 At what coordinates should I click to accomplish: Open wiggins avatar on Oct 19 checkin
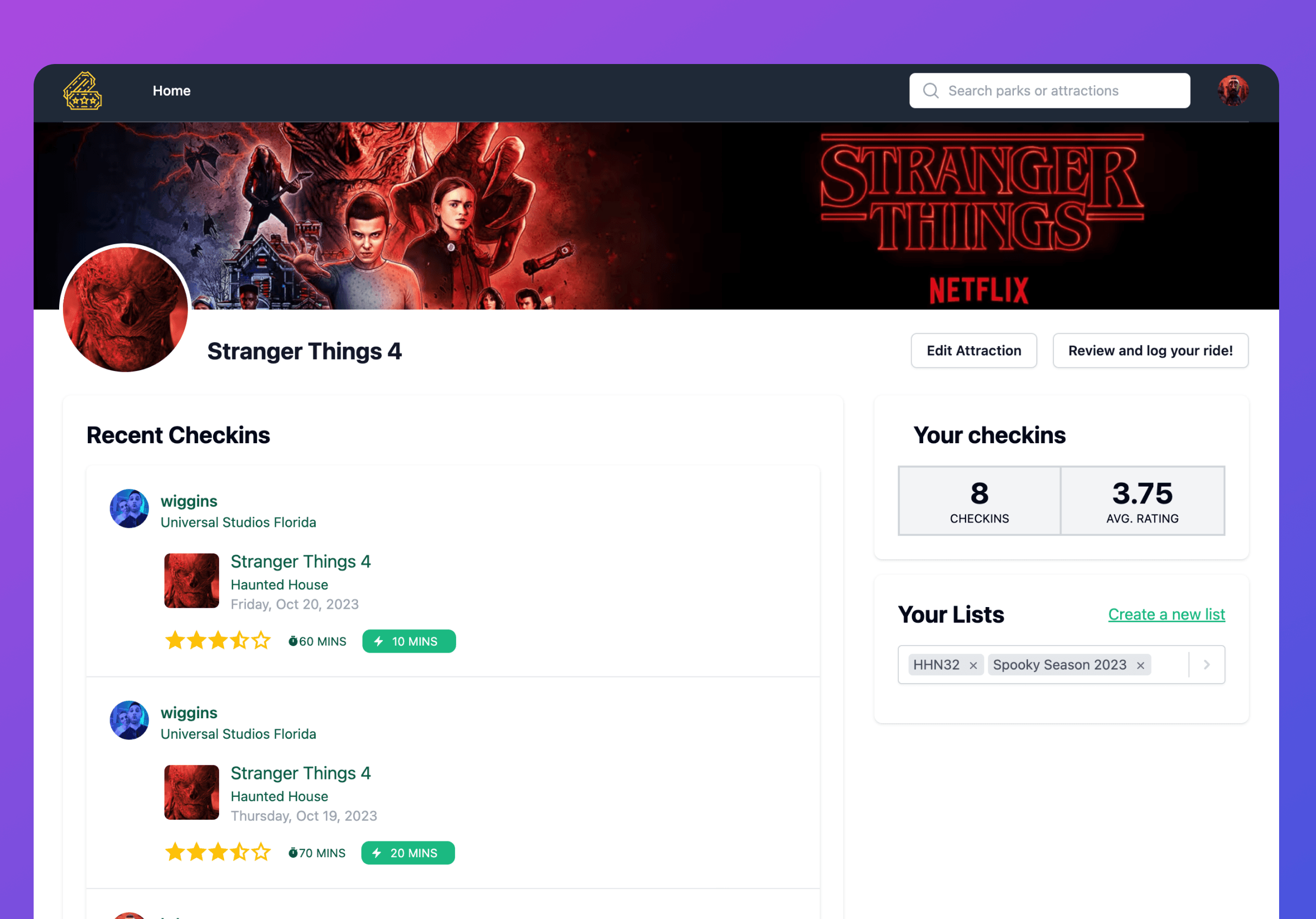click(x=129, y=720)
